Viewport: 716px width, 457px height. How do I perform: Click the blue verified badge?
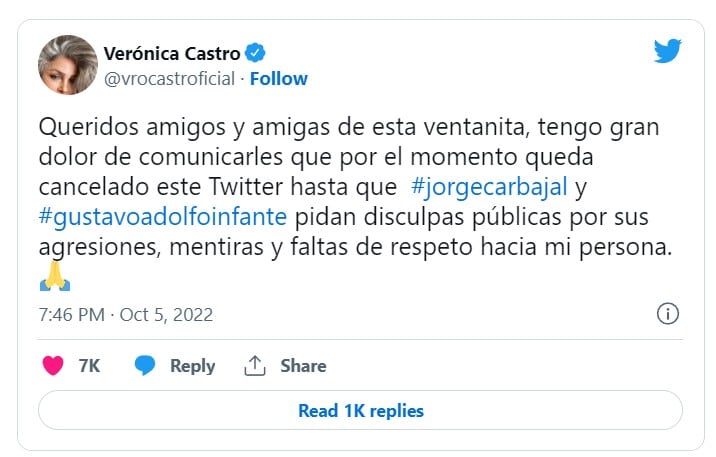[x=256, y=53]
